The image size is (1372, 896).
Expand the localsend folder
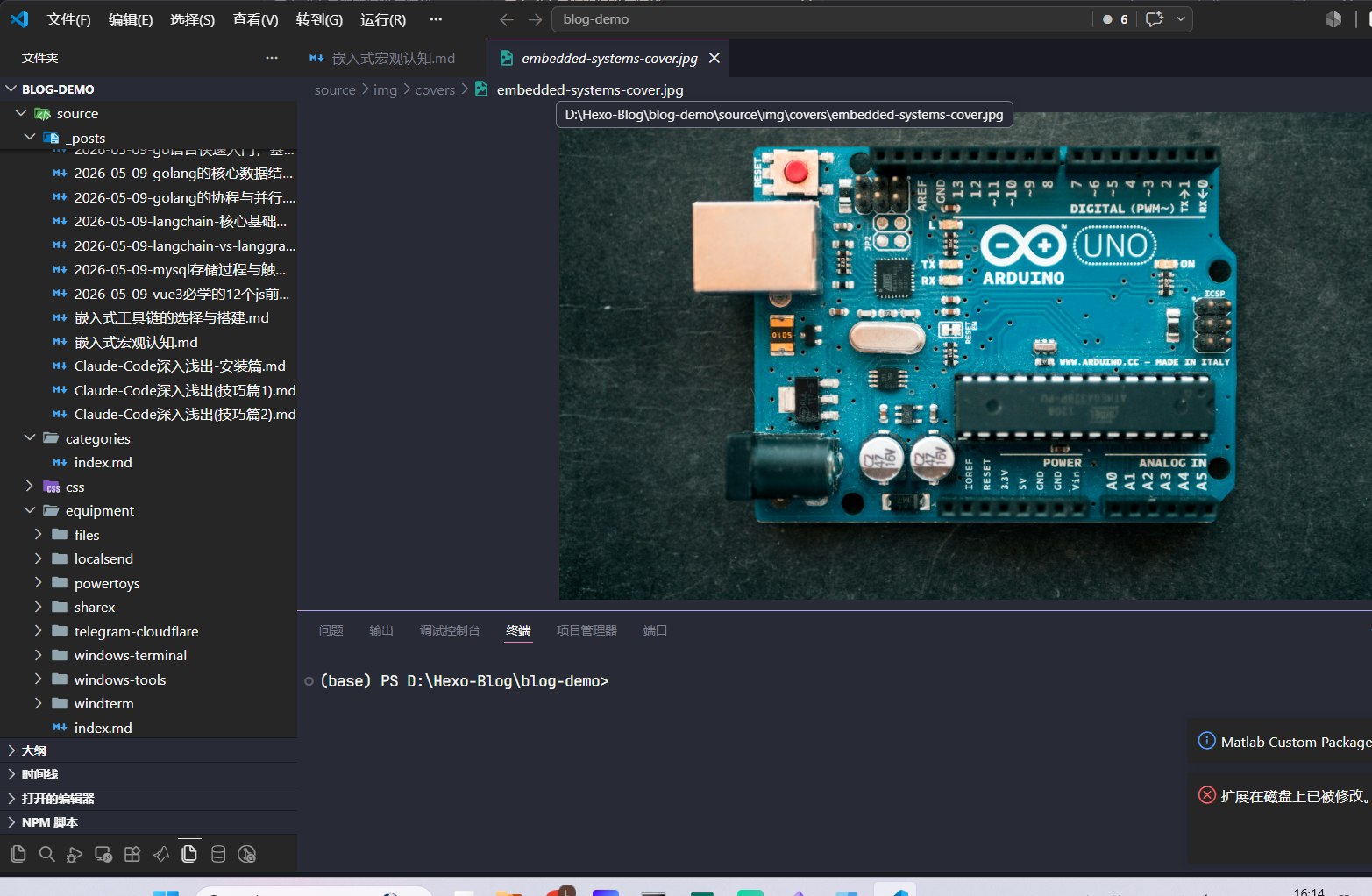pyautogui.click(x=38, y=558)
